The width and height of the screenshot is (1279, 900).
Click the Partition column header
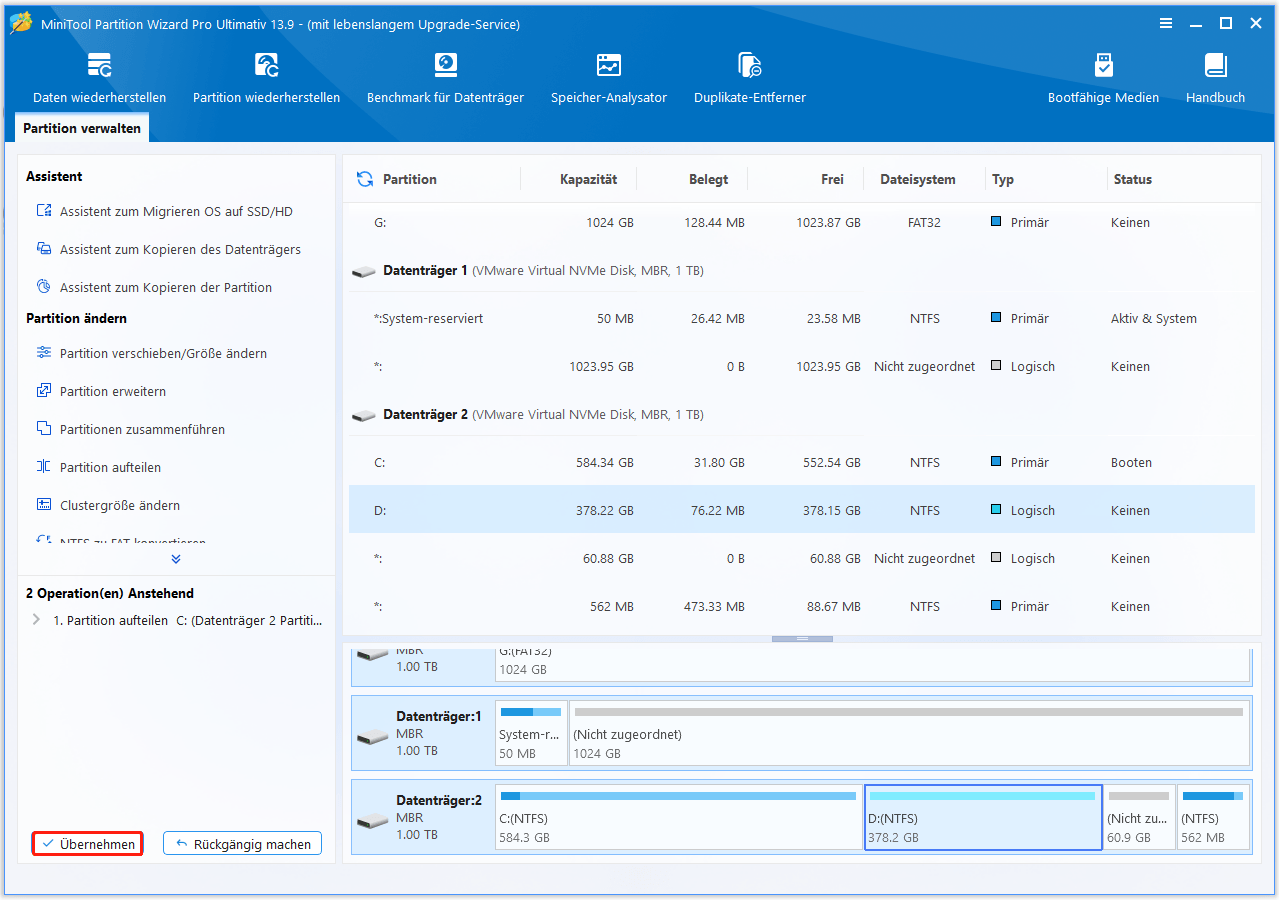(x=410, y=180)
